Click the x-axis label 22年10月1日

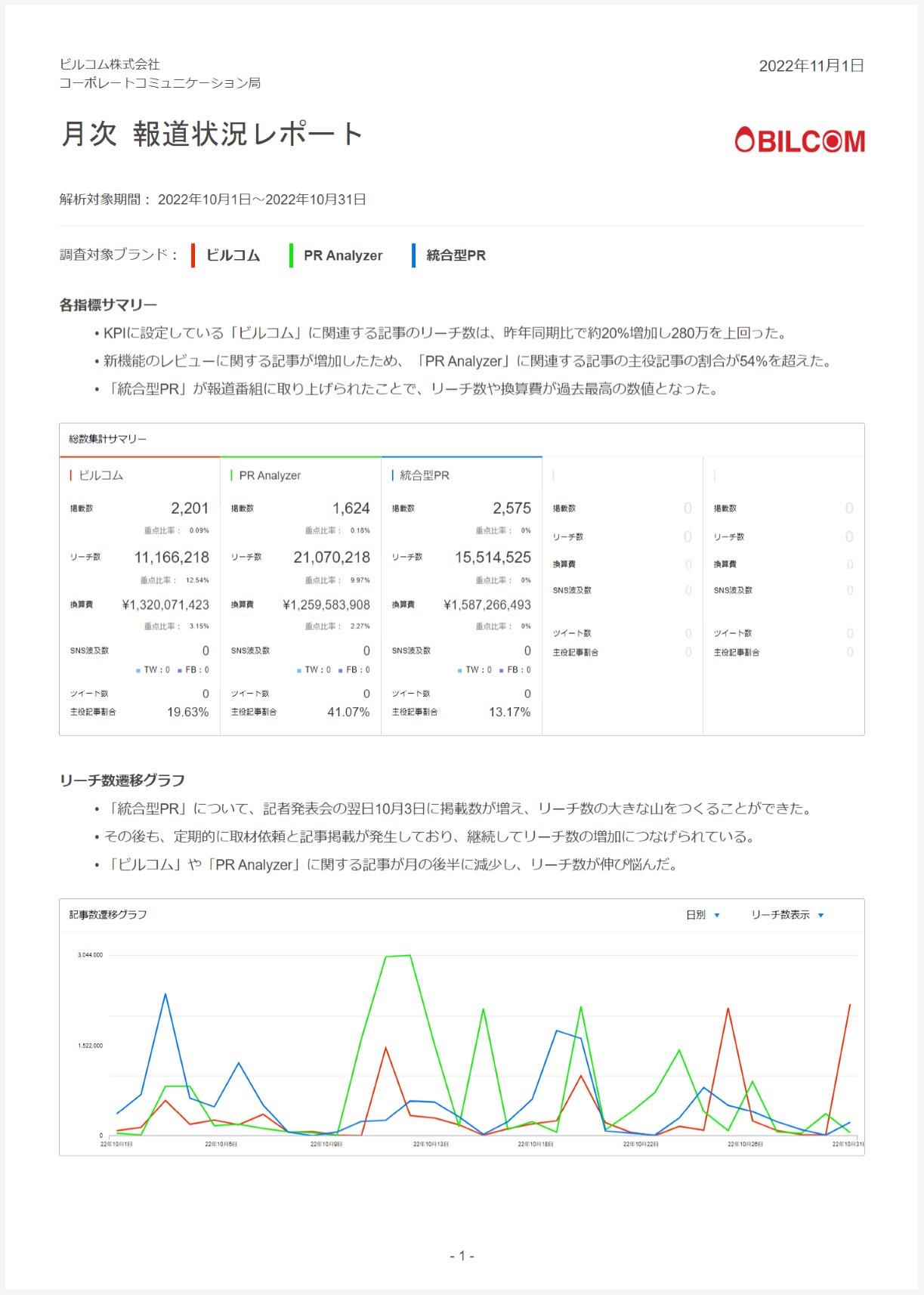(116, 1145)
